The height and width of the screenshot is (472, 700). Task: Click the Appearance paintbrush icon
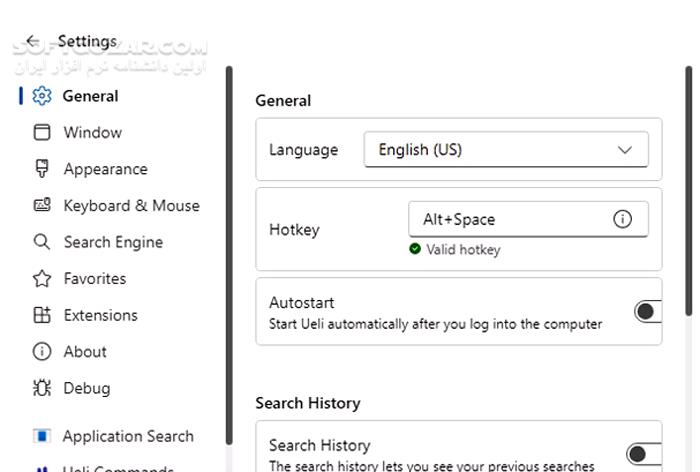(42, 169)
